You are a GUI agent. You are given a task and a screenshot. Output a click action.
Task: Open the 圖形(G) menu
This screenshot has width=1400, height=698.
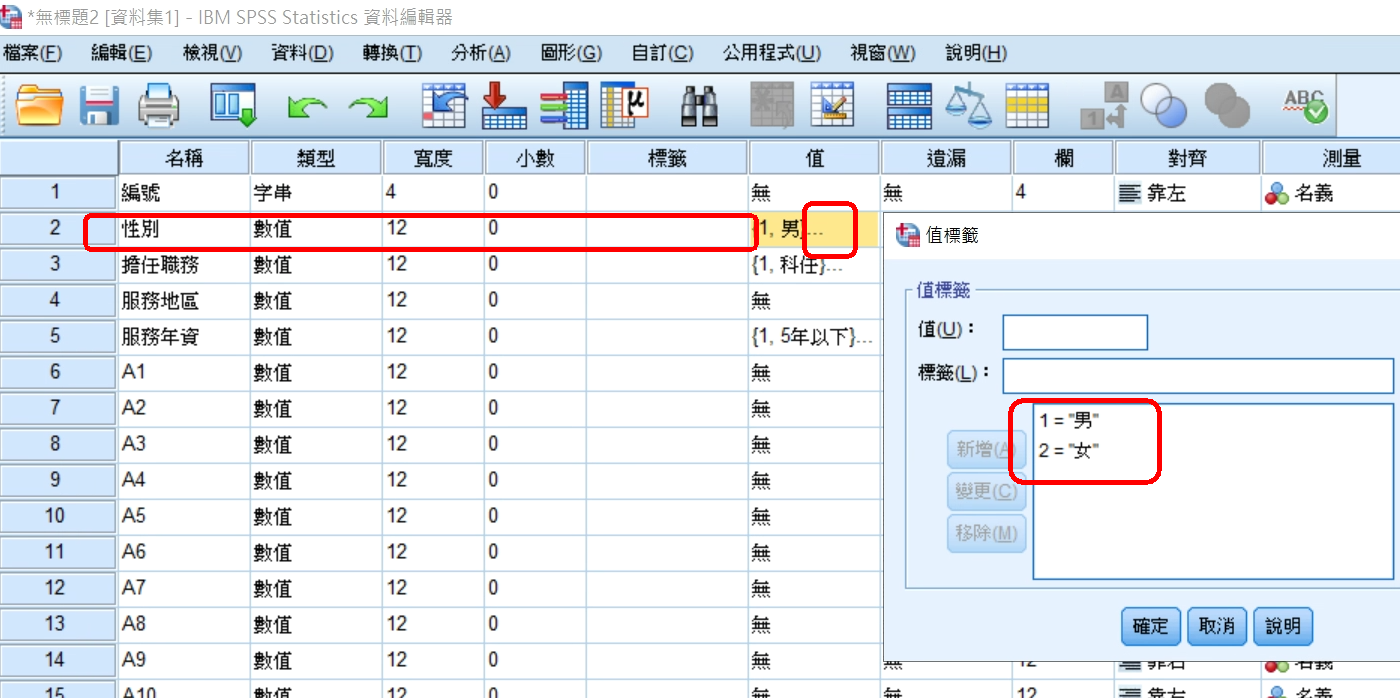click(x=570, y=53)
